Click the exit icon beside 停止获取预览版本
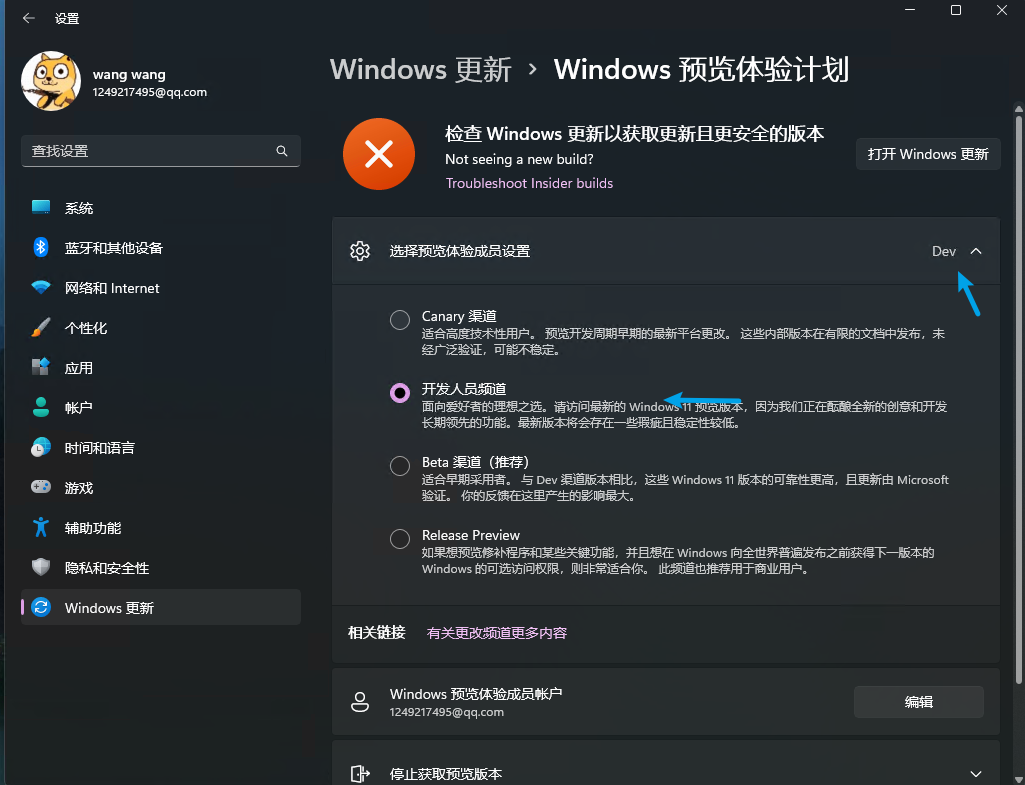Image resolution: width=1025 pixels, height=785 pixels. [360, 774]
